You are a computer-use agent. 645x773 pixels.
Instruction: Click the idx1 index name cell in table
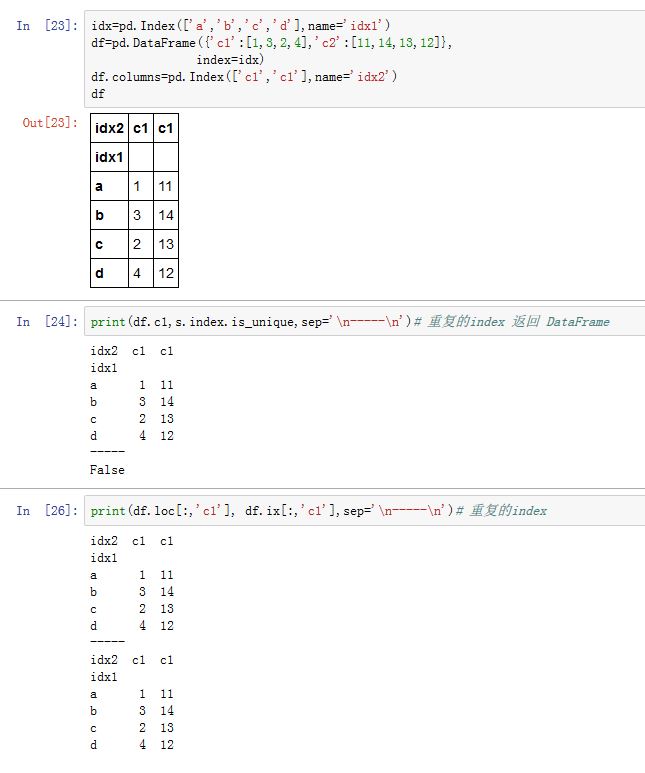[108, 157]
